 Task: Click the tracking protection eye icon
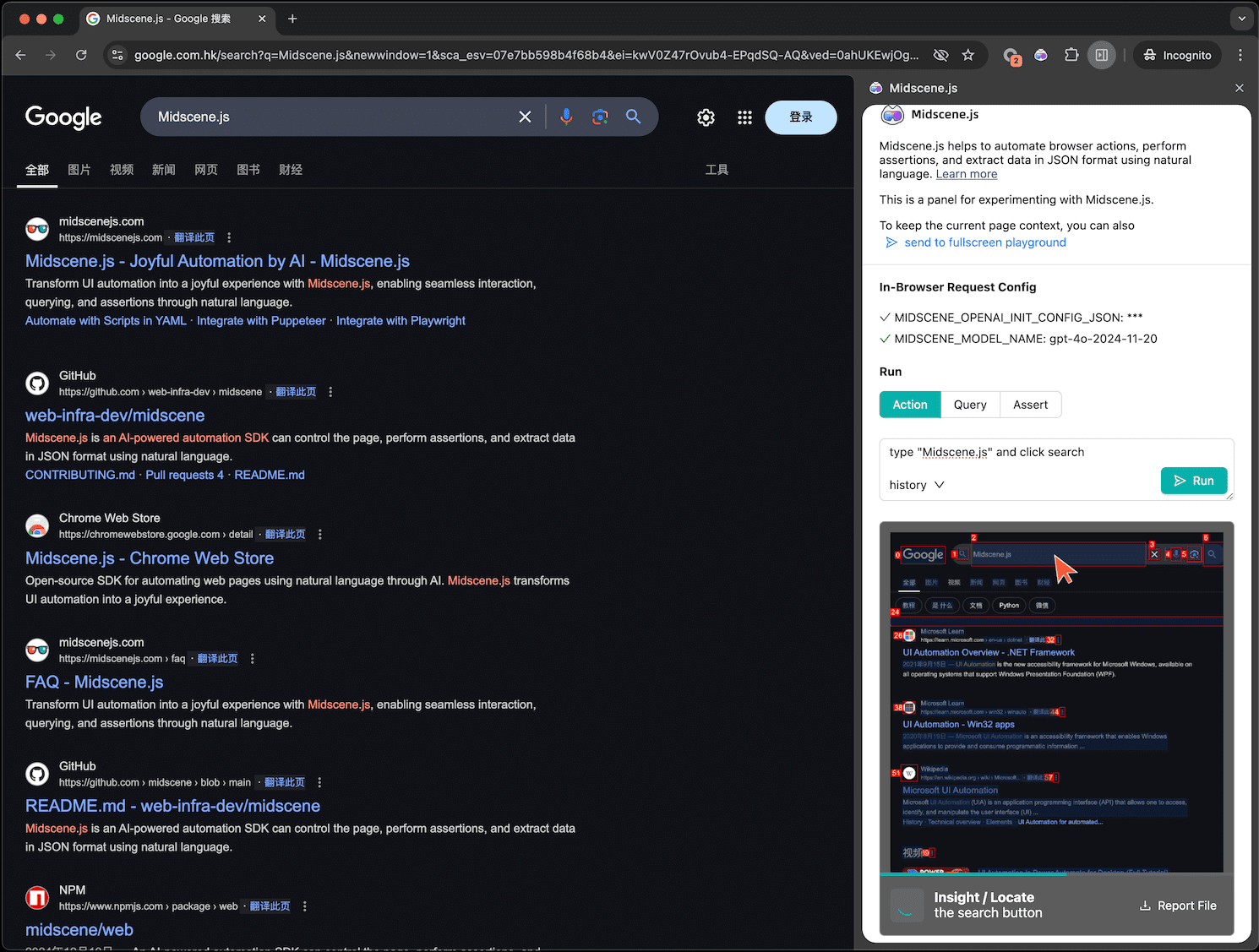(x=940, y=55)
